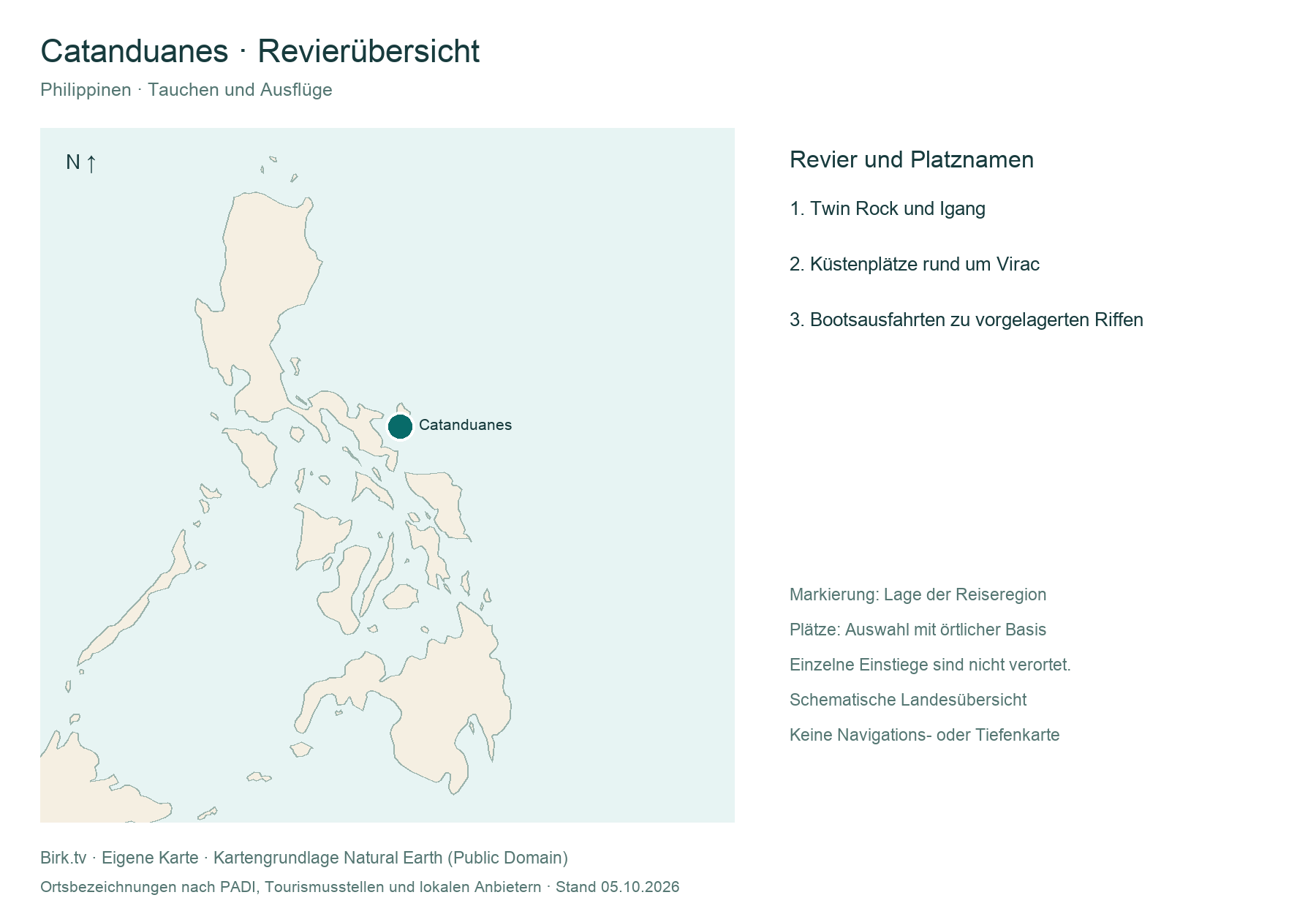Click note 'Schematische Landesübersicht'
The width and height of the screenshot is (1316, 914).
(x=908, y=700)
